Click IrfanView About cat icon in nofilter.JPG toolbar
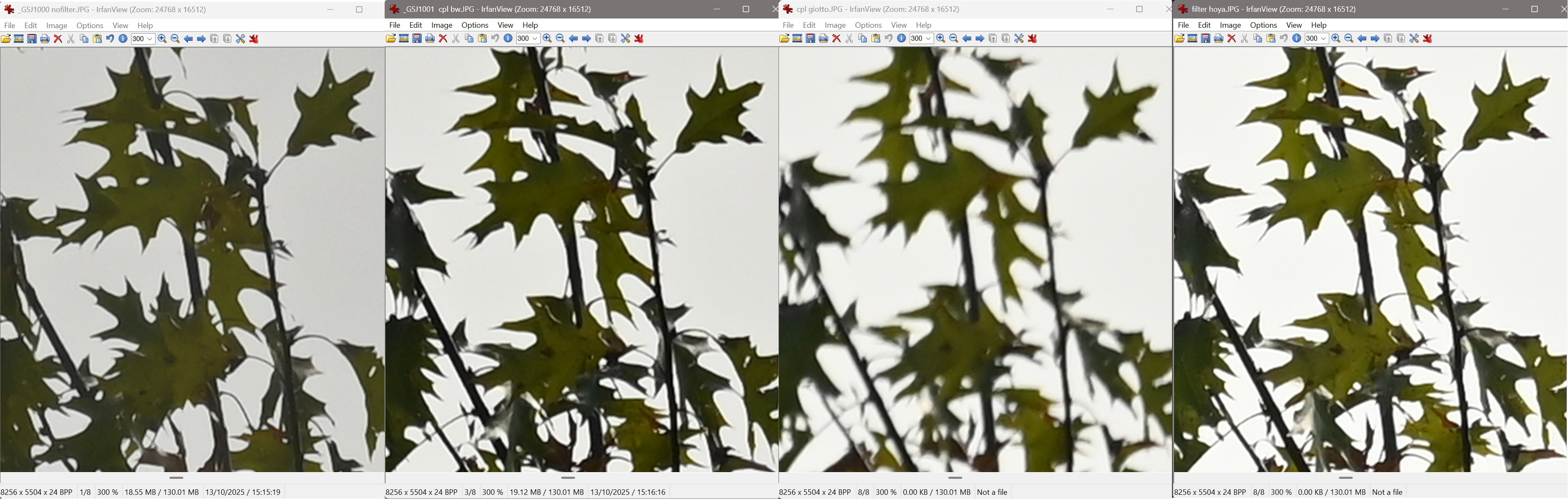Image resolution: width=1568 pixels, height=499 pixels. [x=254, y=39]
